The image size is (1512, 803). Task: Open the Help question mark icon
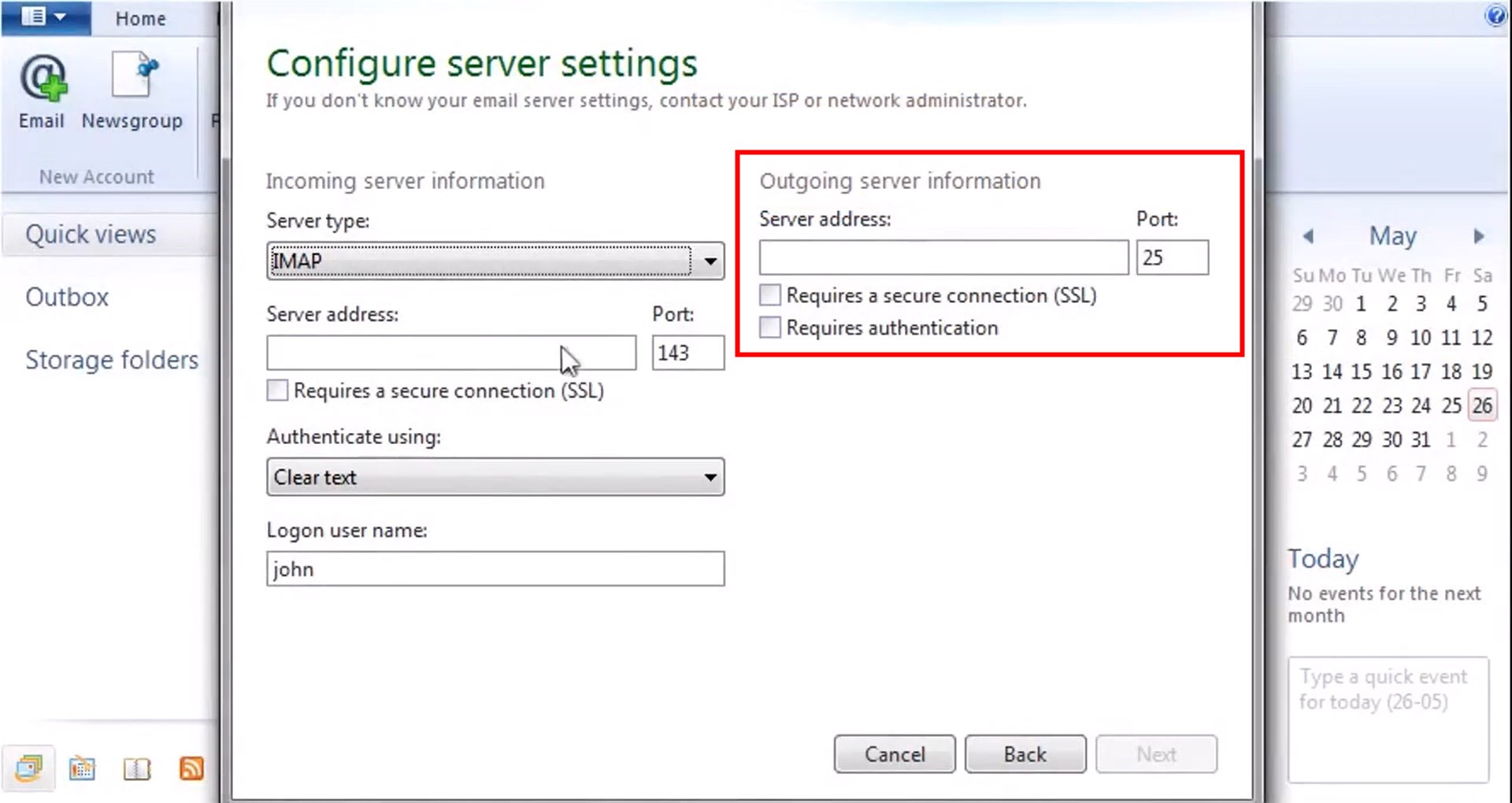tap(1495, 14)
